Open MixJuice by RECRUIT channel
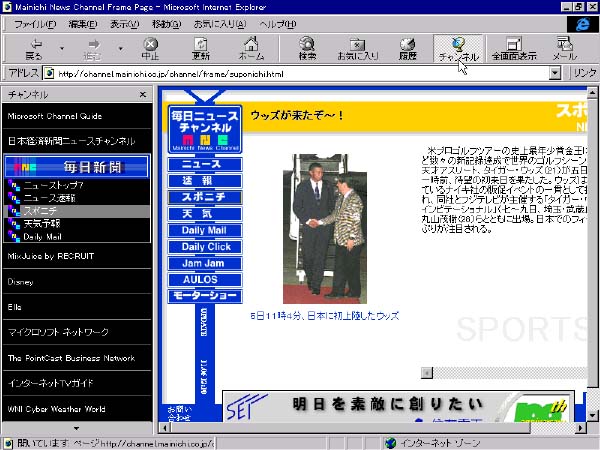Image resolution: width=600 pixels, height=450 pixels. click(77, 256)
